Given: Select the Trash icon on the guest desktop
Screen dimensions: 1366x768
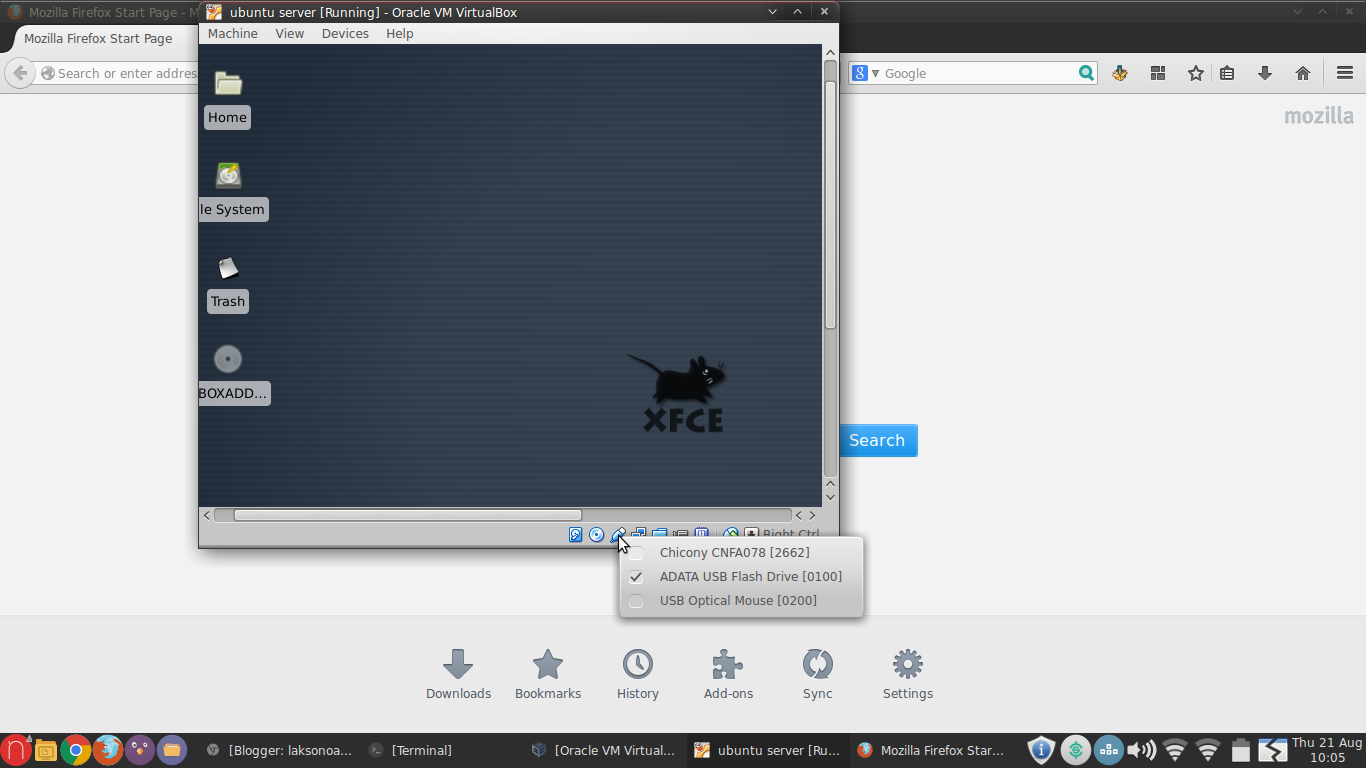Looking at the screenshot, I should [x=228, y=283].
